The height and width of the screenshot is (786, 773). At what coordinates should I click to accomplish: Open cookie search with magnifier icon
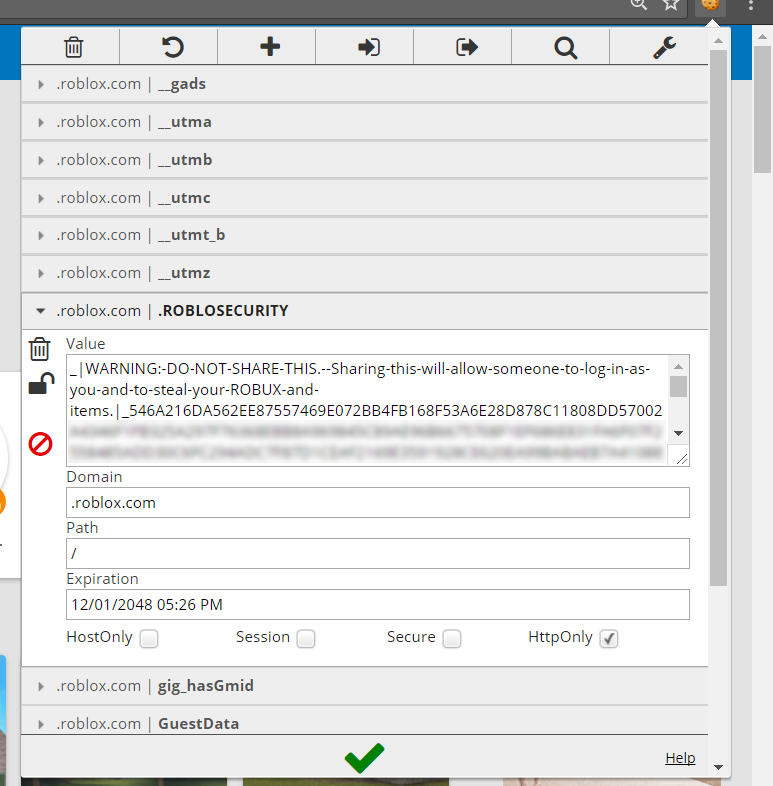click(x=565, y=48)
